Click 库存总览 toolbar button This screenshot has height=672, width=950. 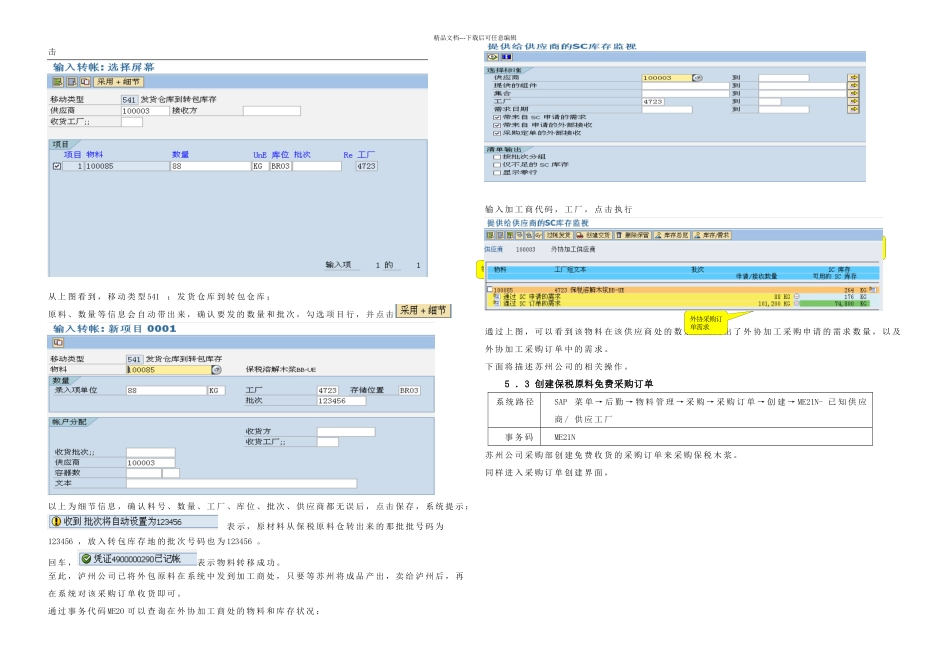coord(672,235)
